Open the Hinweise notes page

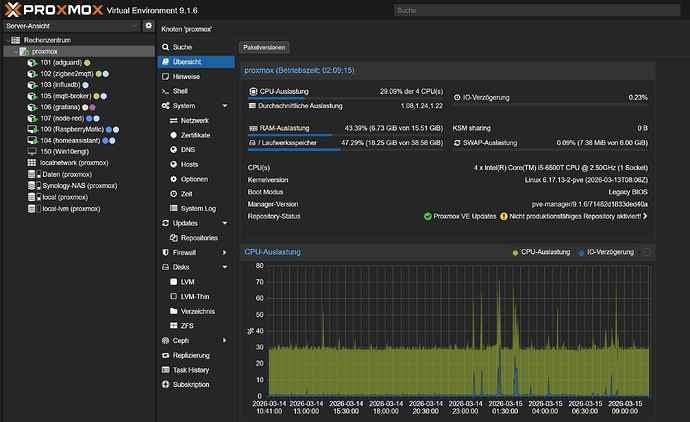196,77
